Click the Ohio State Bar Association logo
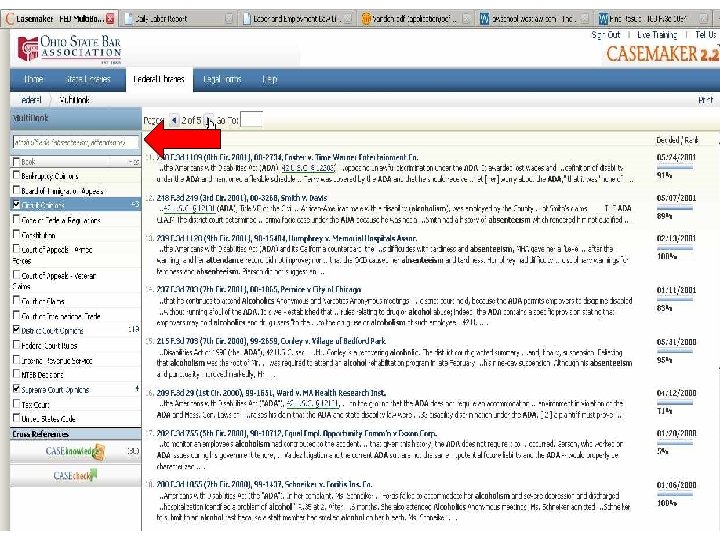 [x=69, y=49]
